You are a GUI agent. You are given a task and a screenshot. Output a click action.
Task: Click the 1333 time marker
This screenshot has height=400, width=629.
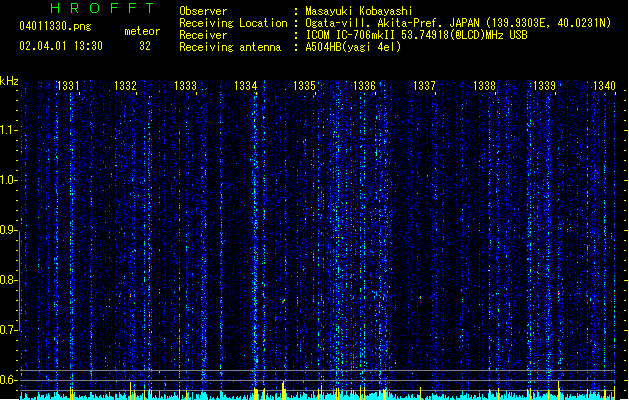(x=185, y=86)
